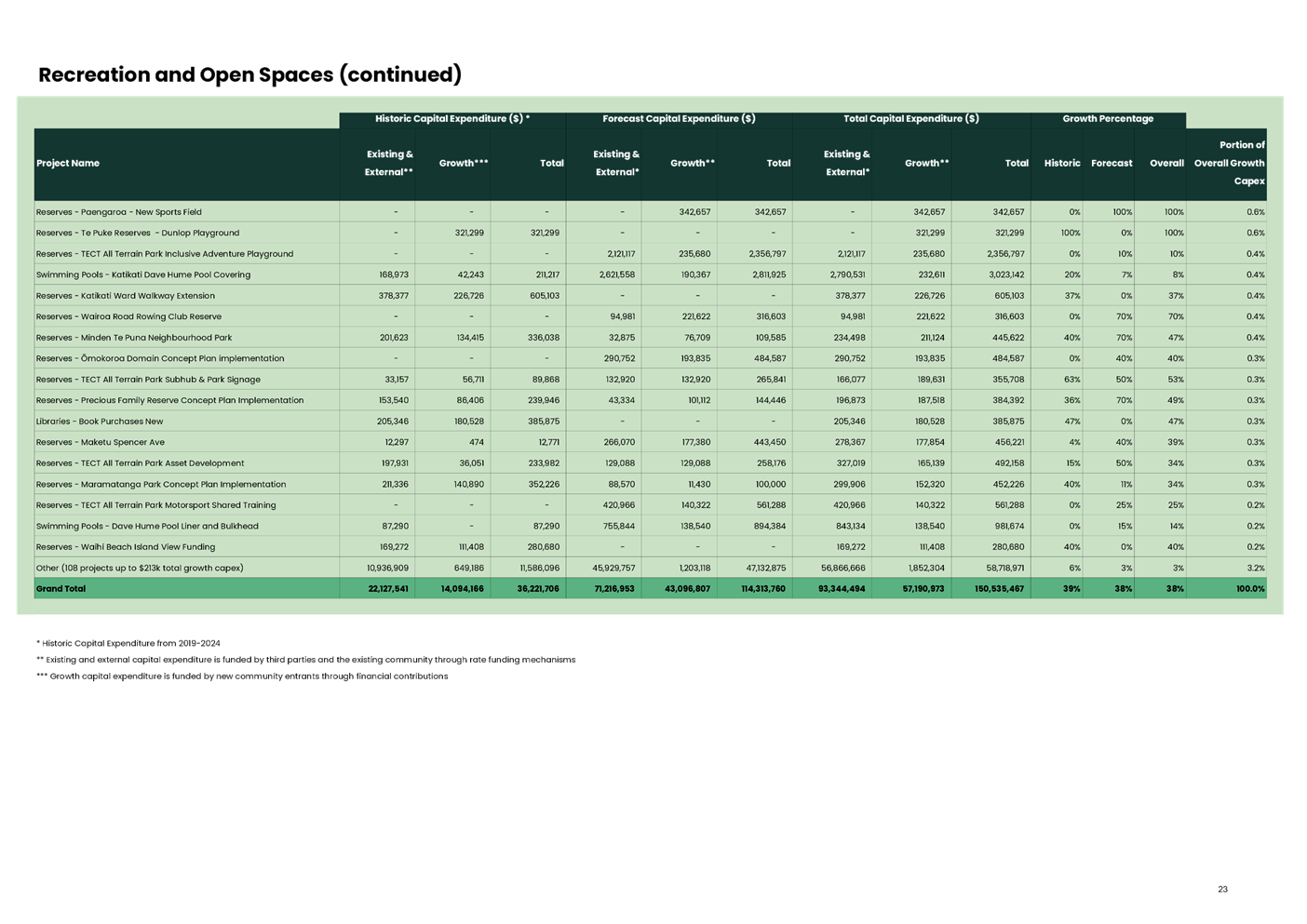Click the 'Forecast Capital Expenditure ($)' group header
This screenshot has height=924, width=1307.
tap(679, 119)
